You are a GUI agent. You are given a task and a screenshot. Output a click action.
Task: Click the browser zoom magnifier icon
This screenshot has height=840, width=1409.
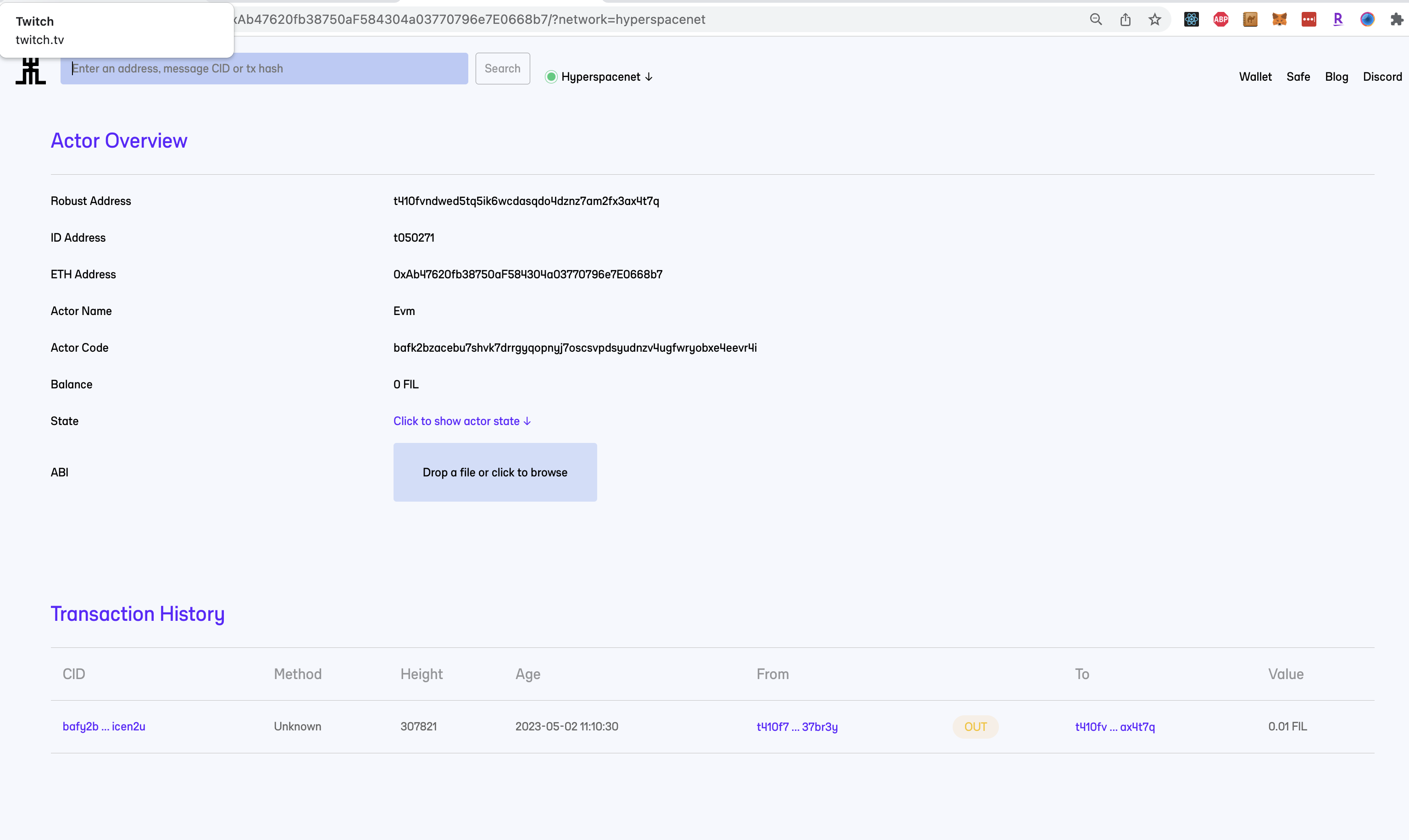1096,20
